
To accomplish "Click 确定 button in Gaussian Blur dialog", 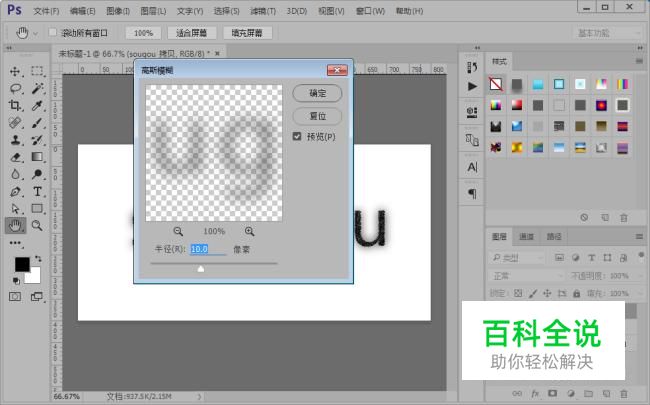I will coord(317,93).
